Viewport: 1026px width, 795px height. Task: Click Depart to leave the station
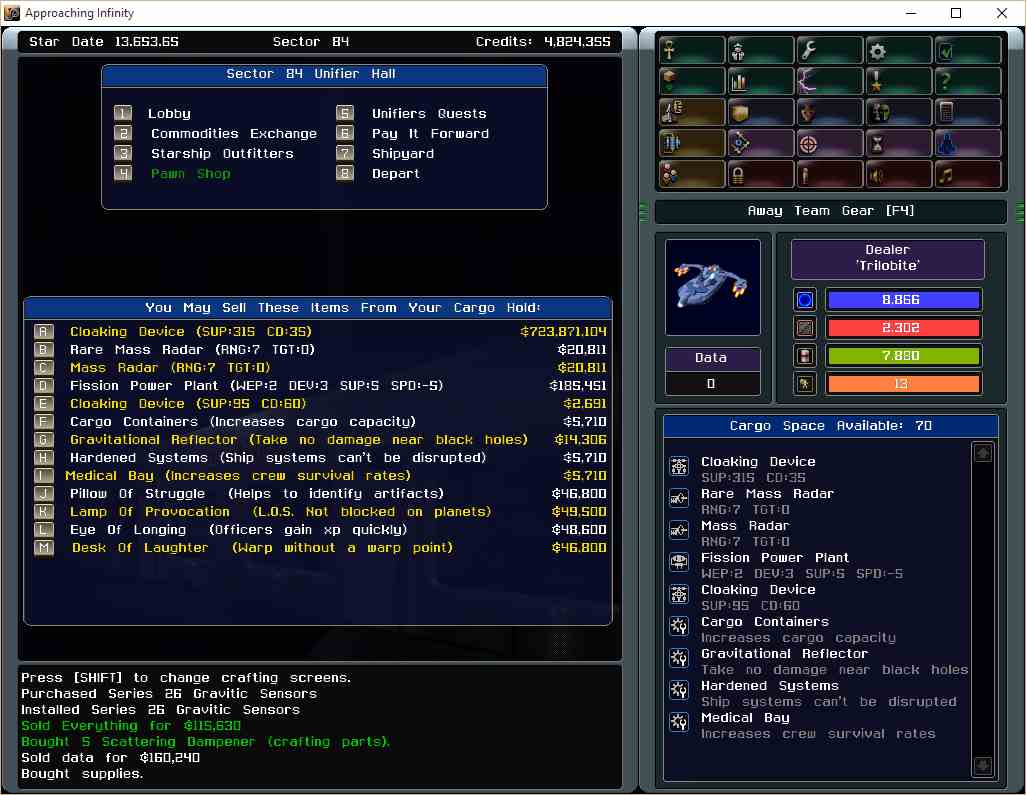coord(395,174)
